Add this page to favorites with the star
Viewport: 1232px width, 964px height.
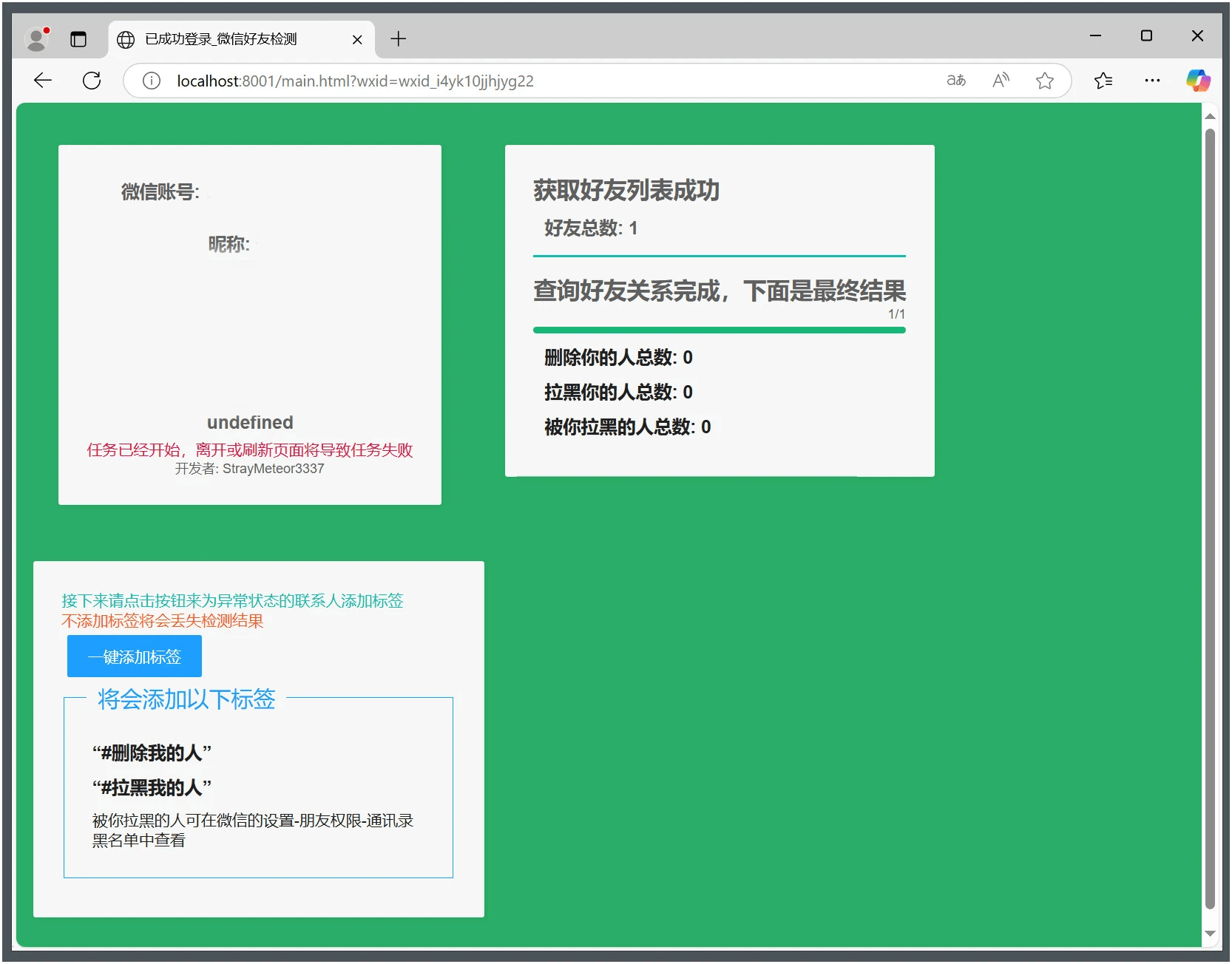(x=1045, y=81)
